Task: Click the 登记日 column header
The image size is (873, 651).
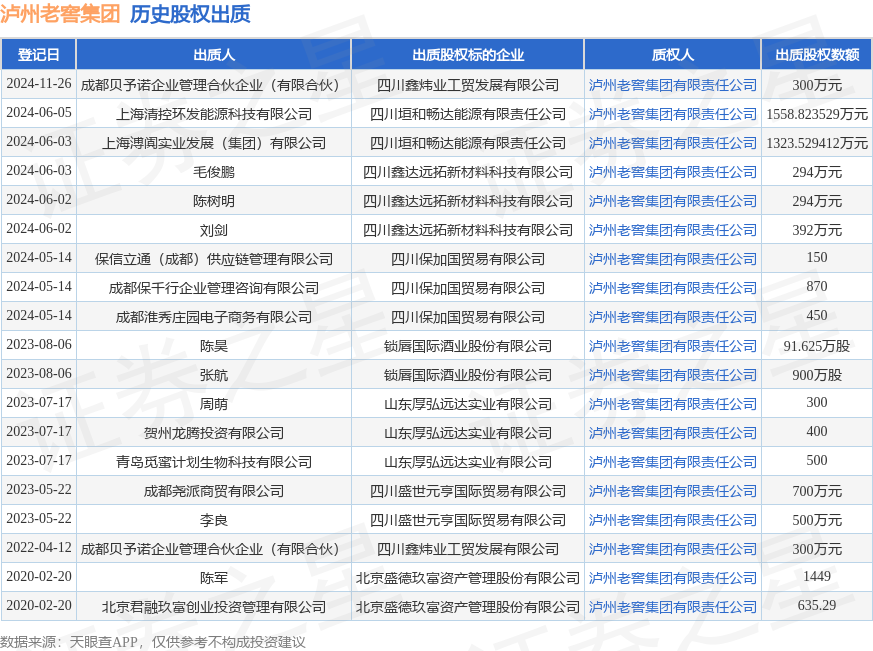Action: click(x=38, y=55)
